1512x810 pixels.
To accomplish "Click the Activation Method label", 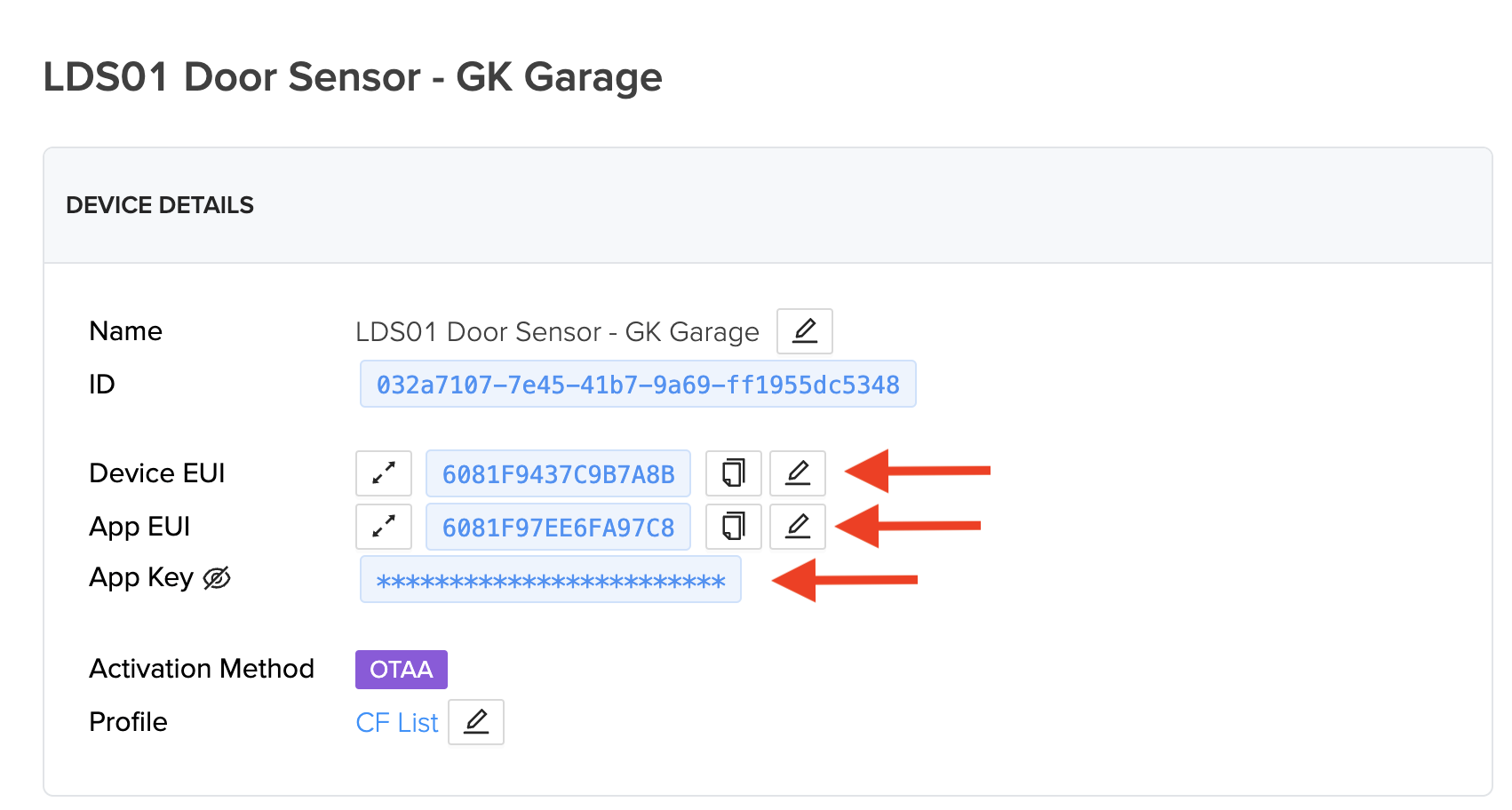I will pyautogui.click(x=202, y=669).
